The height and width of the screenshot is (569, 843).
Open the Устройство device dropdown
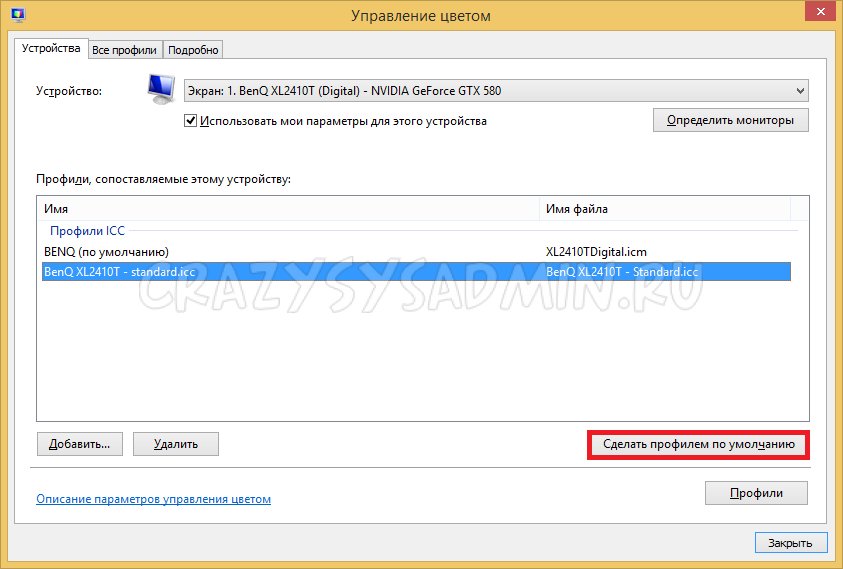[495, 91]
